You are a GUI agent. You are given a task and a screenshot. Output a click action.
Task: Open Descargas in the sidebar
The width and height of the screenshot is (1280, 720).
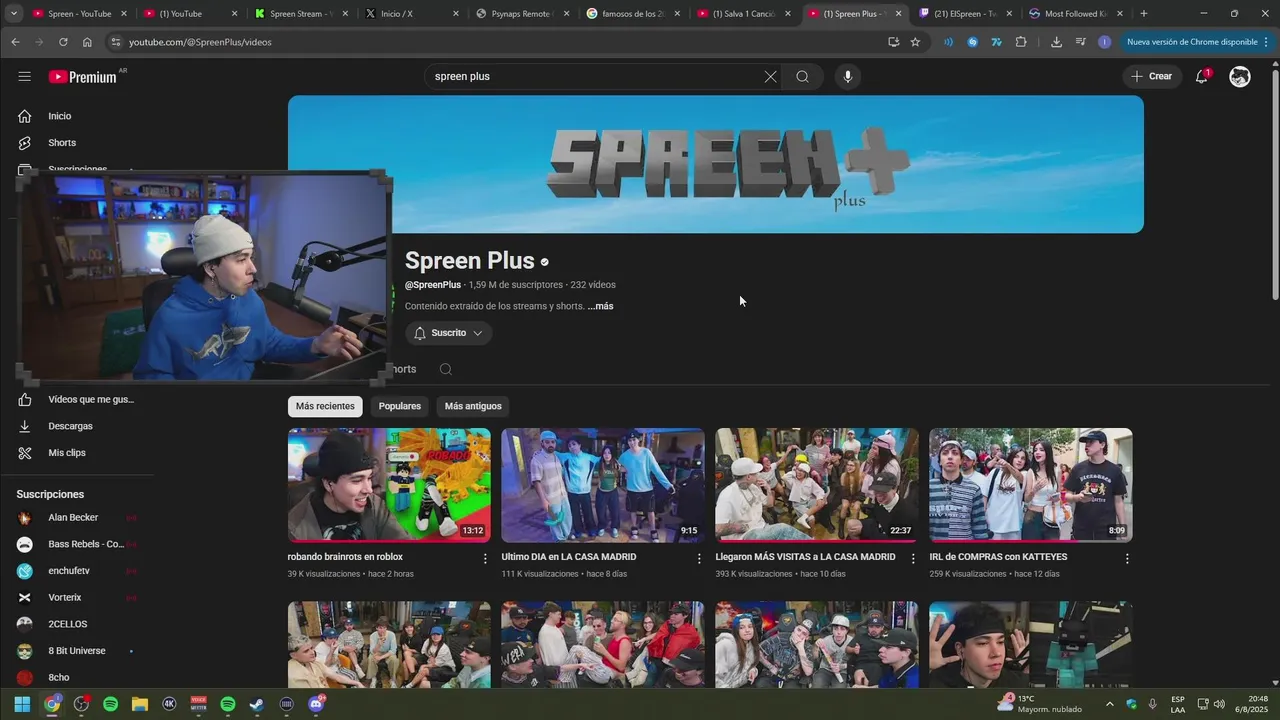(70, 426)
